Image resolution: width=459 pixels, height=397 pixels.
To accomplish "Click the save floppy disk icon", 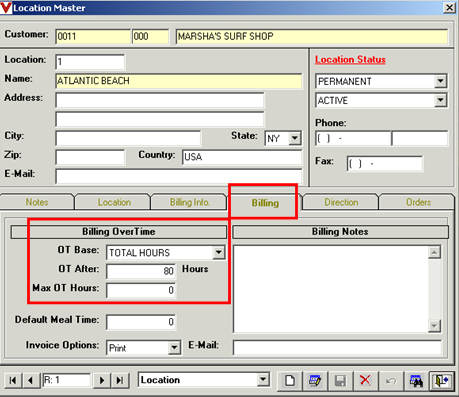I will 340,380.
